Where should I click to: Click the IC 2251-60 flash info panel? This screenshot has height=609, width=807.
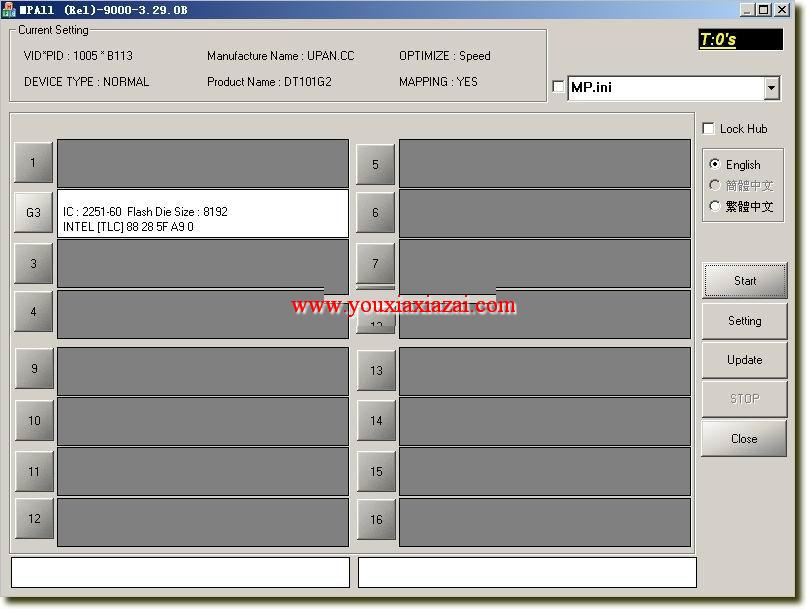point(203,214)
